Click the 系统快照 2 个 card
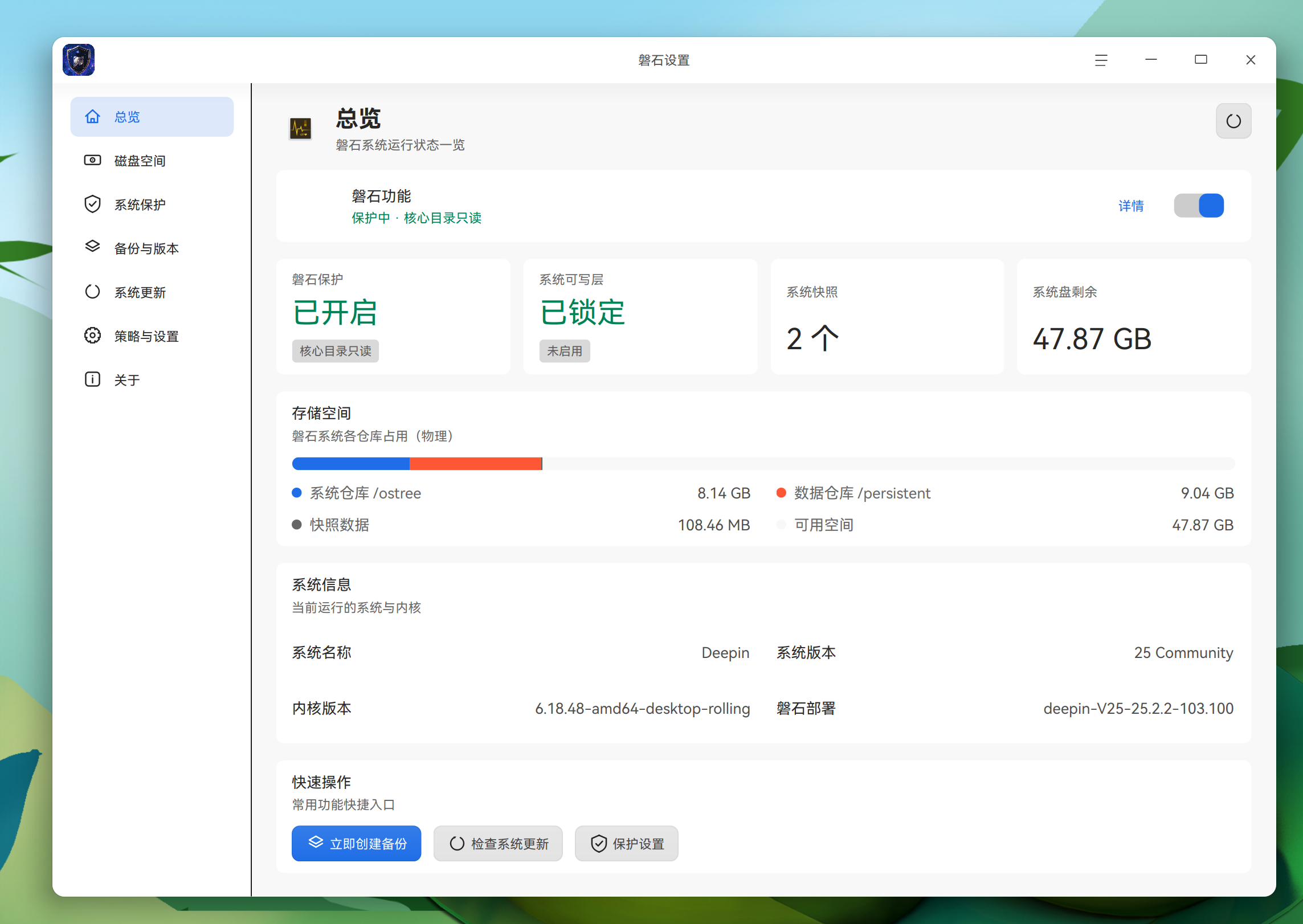1303x924 pixels. click(x=887, y=317)
